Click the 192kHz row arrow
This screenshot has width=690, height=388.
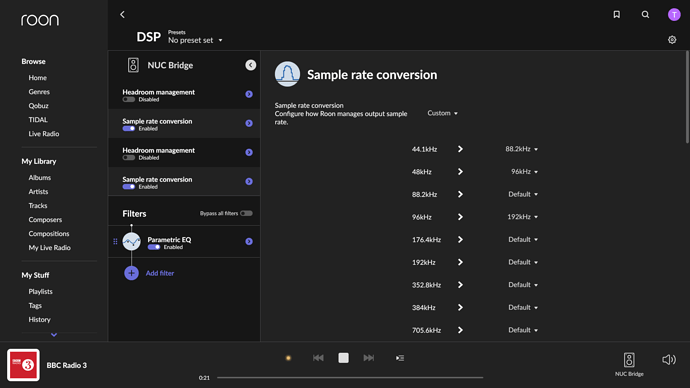pos(460,262)
